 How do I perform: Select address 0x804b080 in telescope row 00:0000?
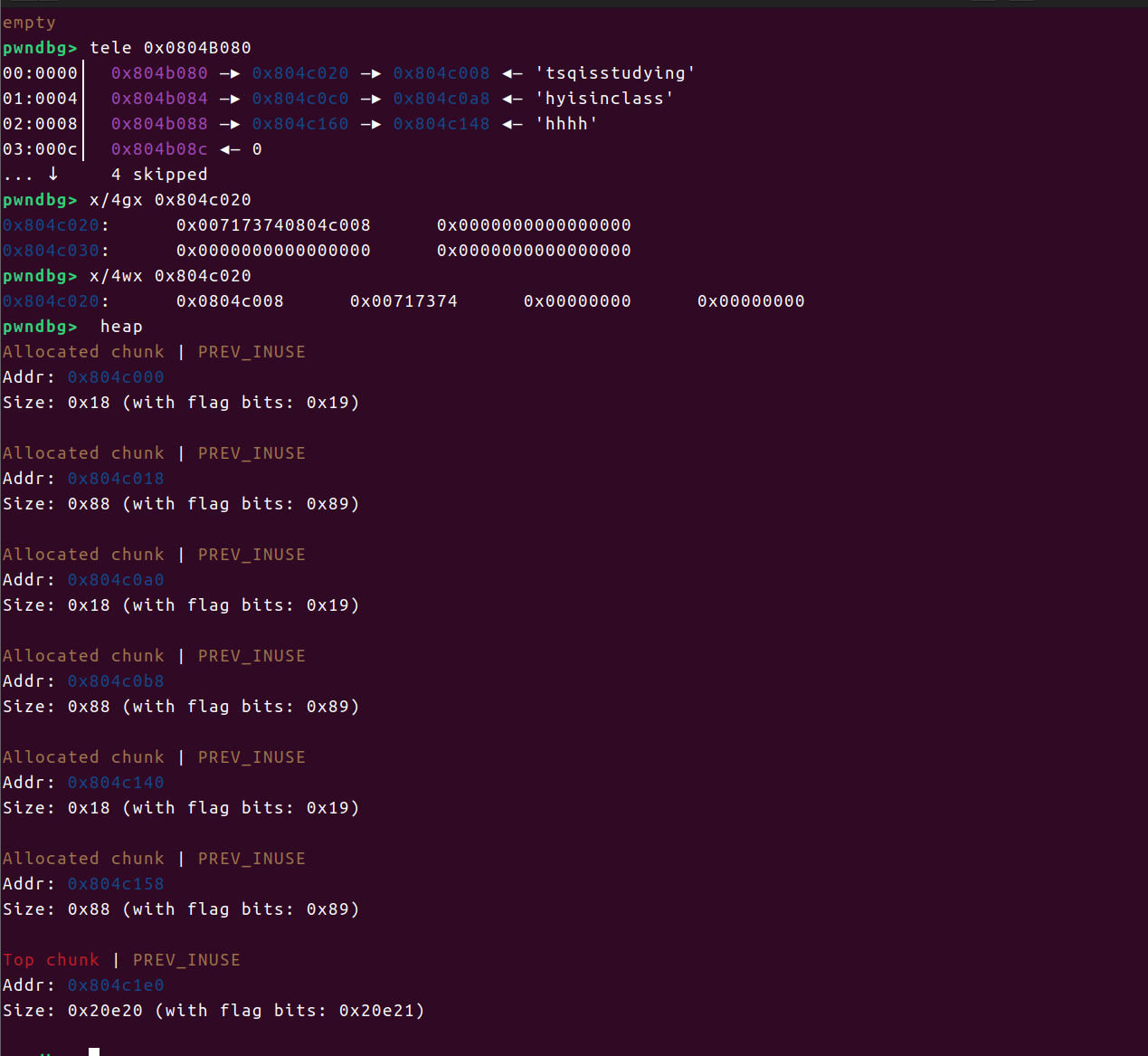159,73
